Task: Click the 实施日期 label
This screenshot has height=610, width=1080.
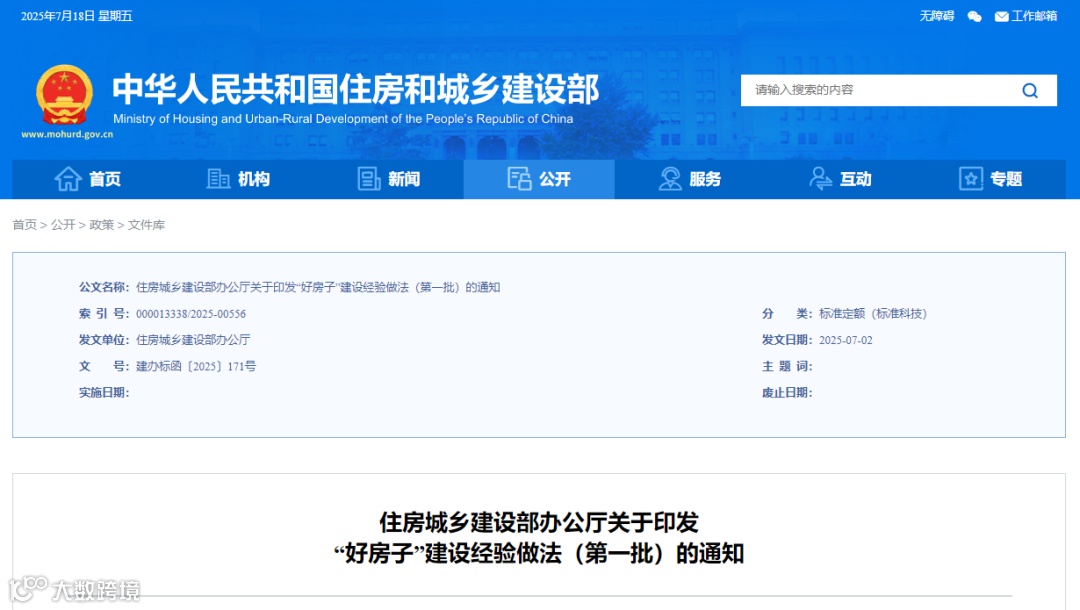Action: (104, 392)
